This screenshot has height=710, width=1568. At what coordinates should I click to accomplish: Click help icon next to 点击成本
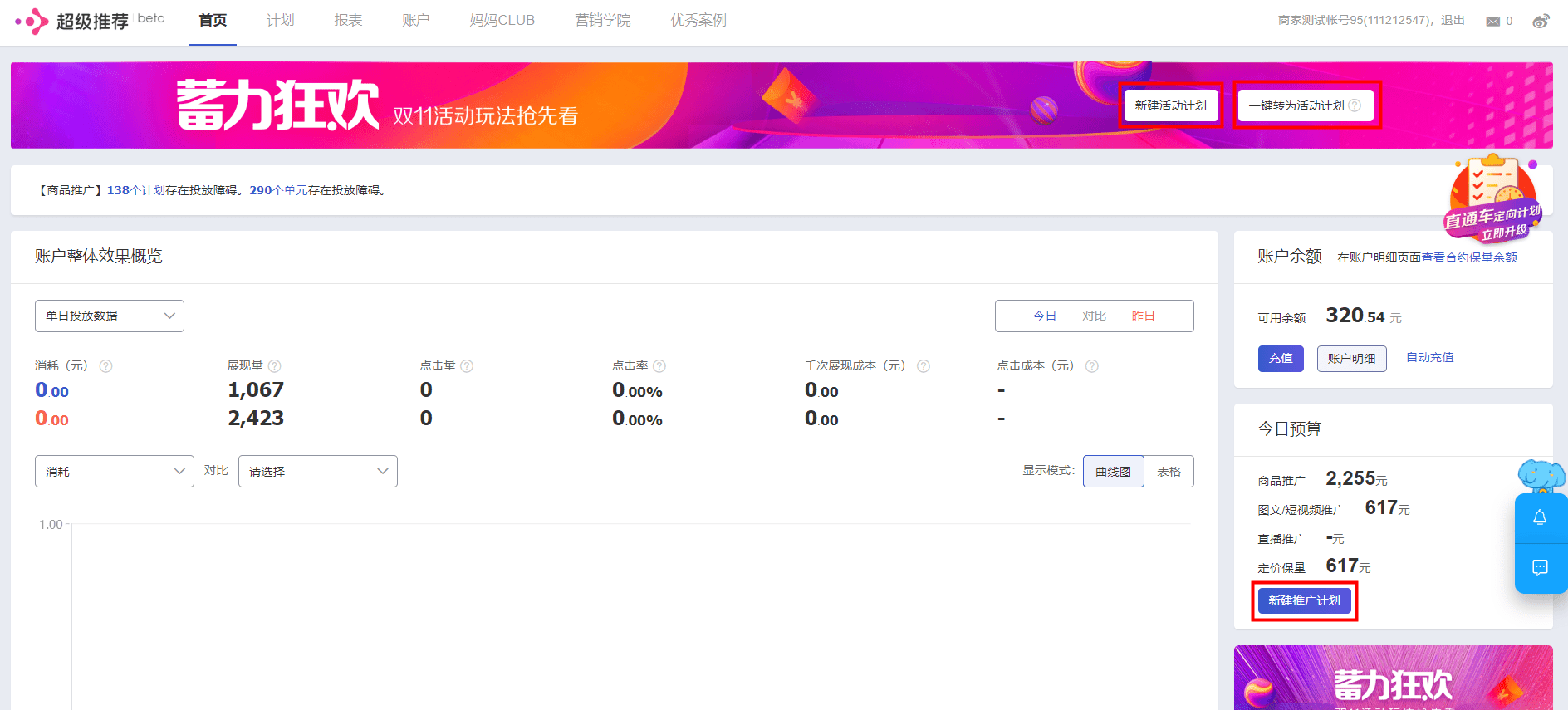point(1092,366)
